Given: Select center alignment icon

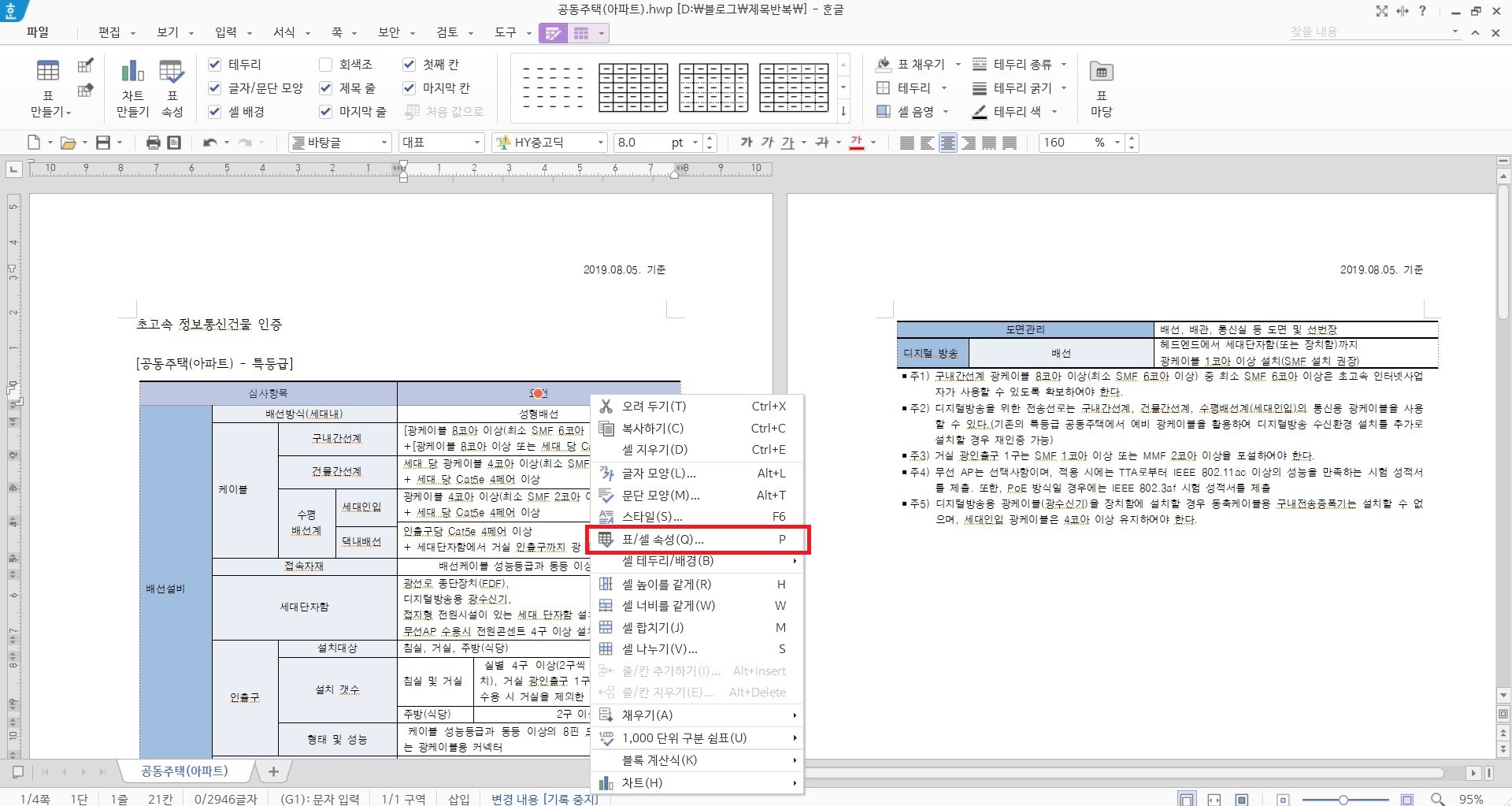Looking at the screenshot, I should pyautogui.click(x=948, y=143).
